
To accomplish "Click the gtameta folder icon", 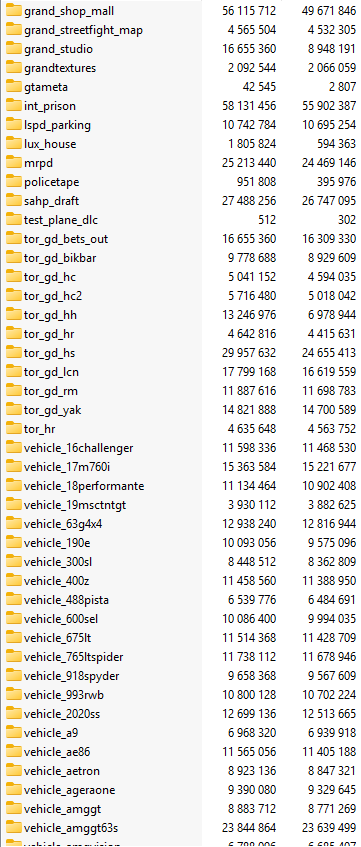I will point(14,86).
